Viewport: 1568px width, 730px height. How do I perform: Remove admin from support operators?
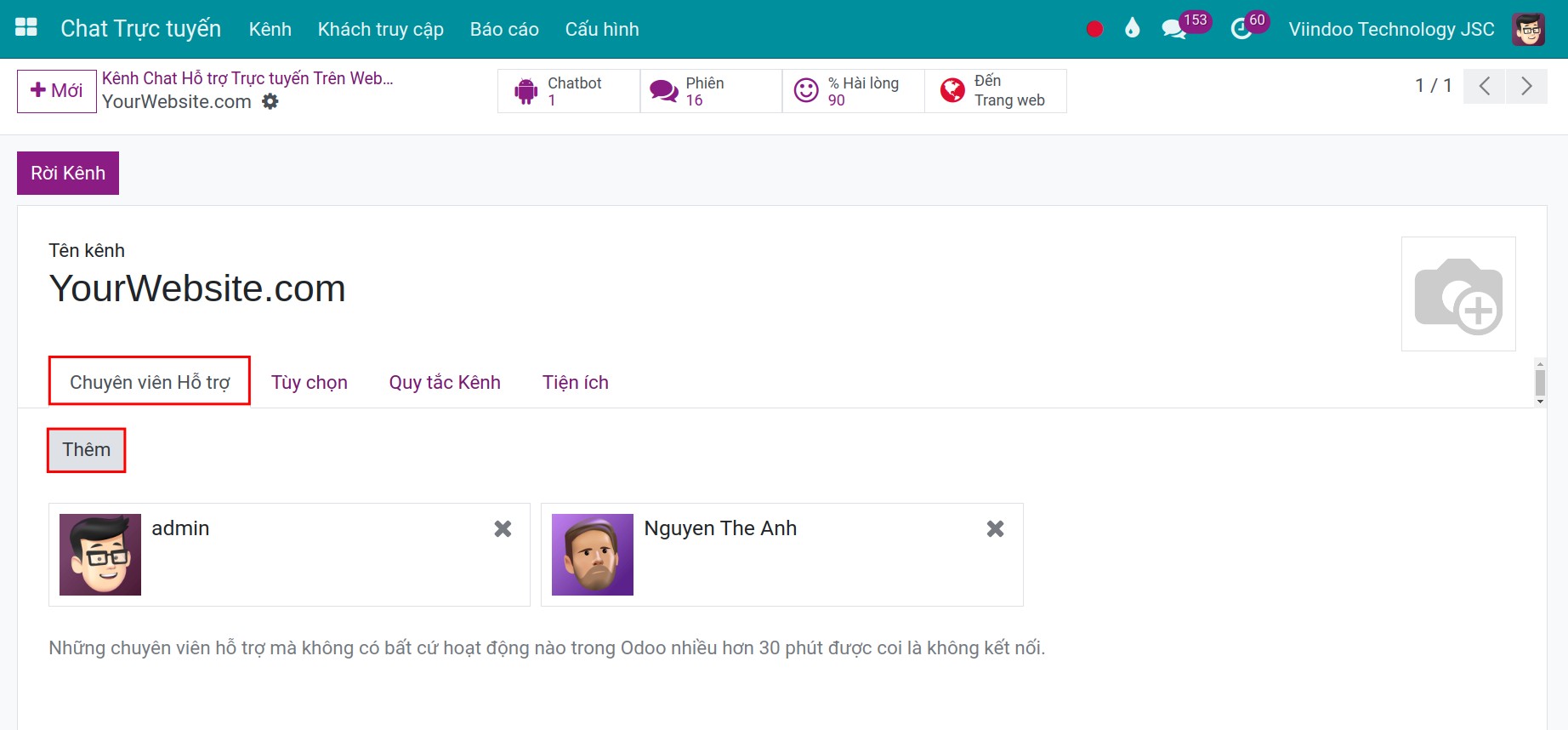coord(503,529)
